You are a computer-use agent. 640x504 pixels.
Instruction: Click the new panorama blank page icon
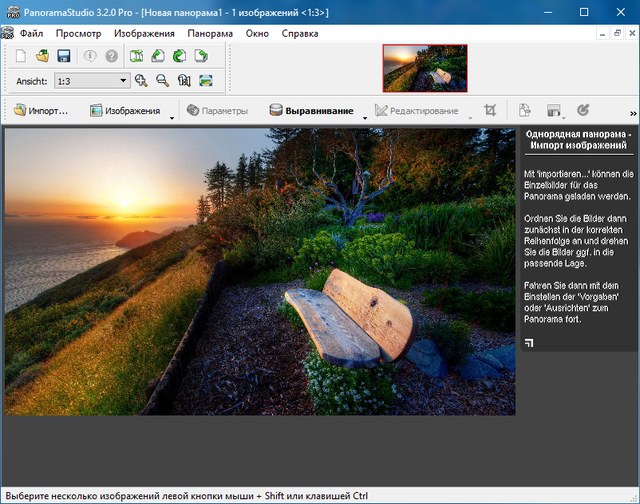pos(23,56)
